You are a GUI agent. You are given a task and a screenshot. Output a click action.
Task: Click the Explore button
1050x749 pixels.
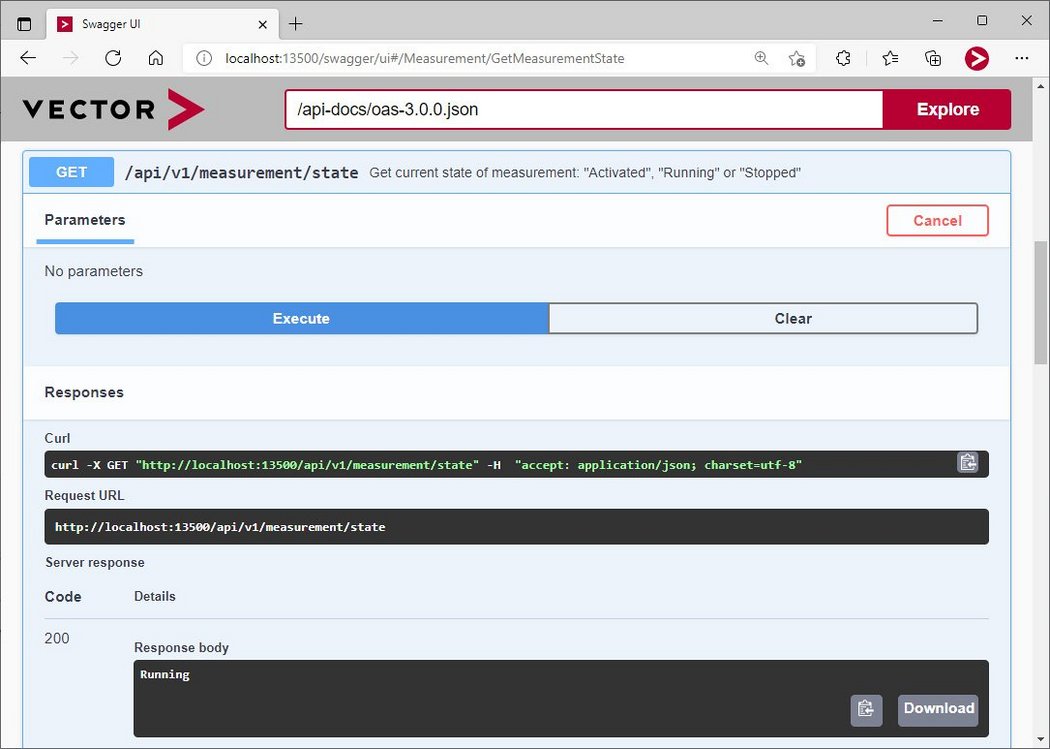click(947, 109)
